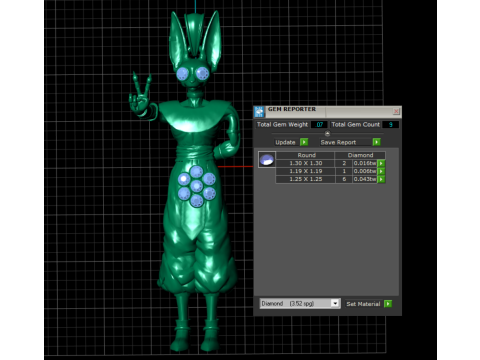Select the top gem of the flower cluster
The width and height of the screenshot is (480, 360).
pyautogui.click(x=197, y=172)
